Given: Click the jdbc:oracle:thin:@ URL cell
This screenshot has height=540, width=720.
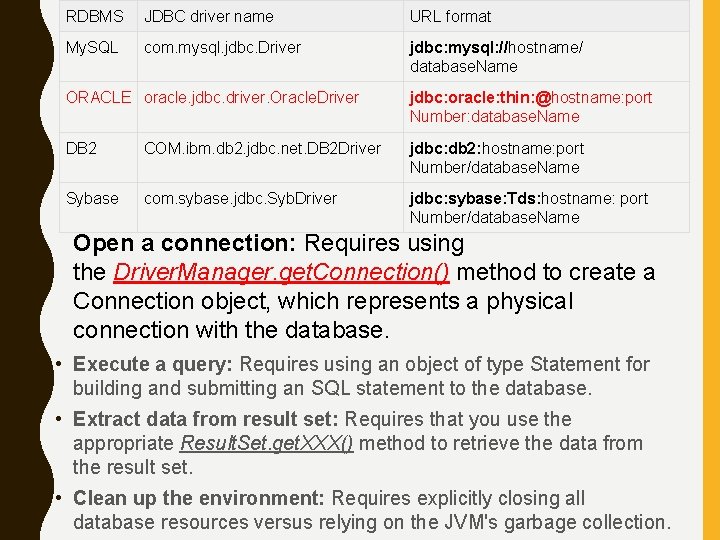Looking at the screenshot, I should (546, 107).
